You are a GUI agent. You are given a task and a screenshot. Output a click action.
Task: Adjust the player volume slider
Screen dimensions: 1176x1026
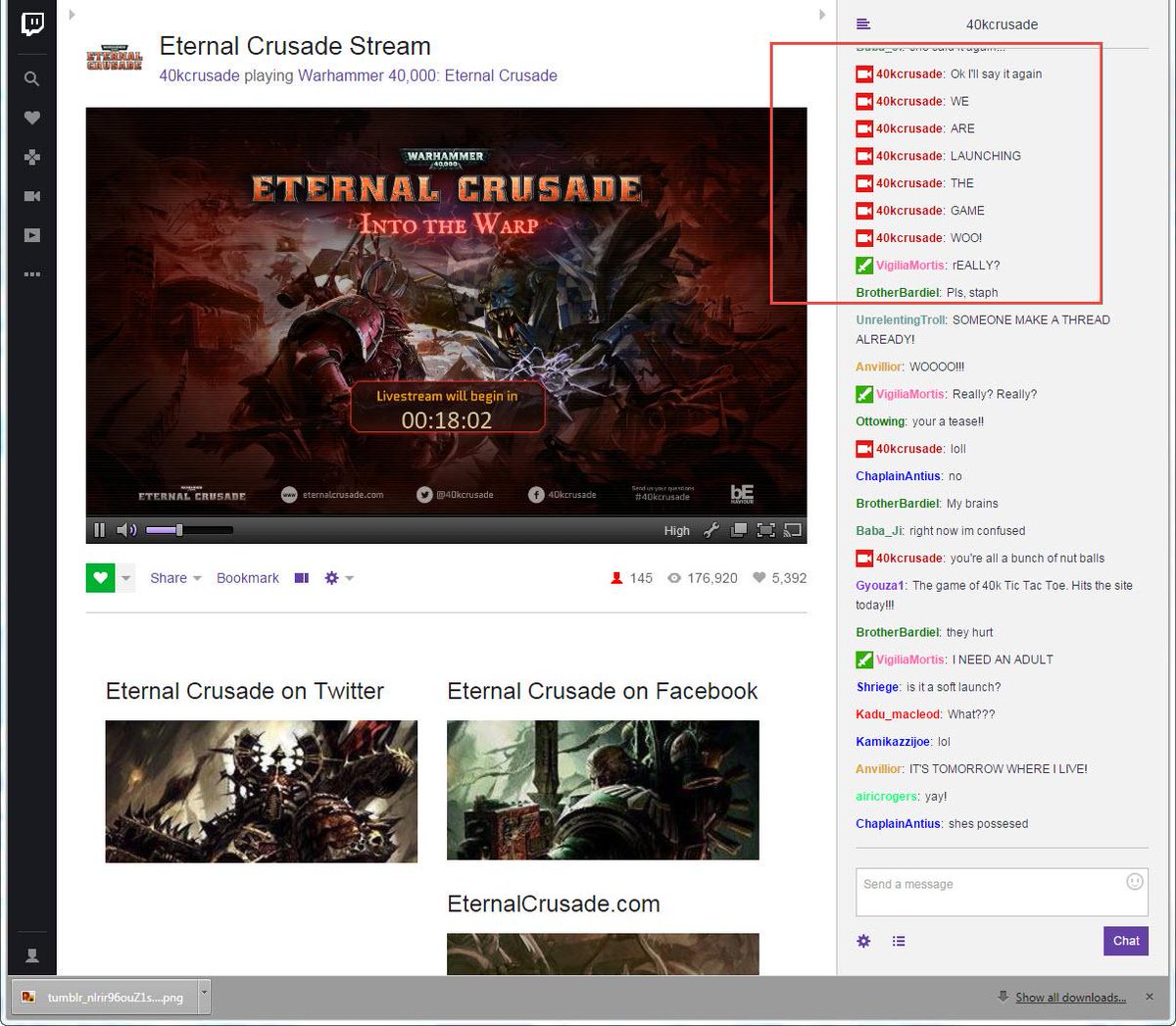point(189,530)
